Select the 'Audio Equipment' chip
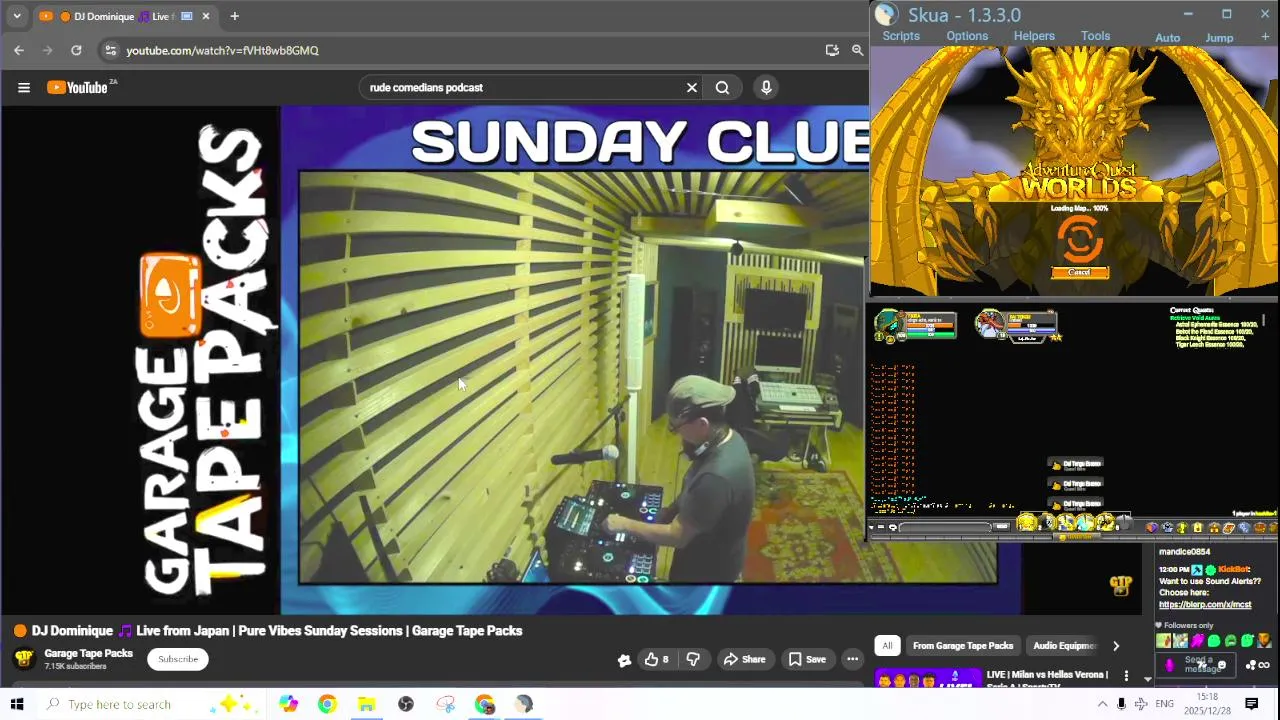 1064,646
